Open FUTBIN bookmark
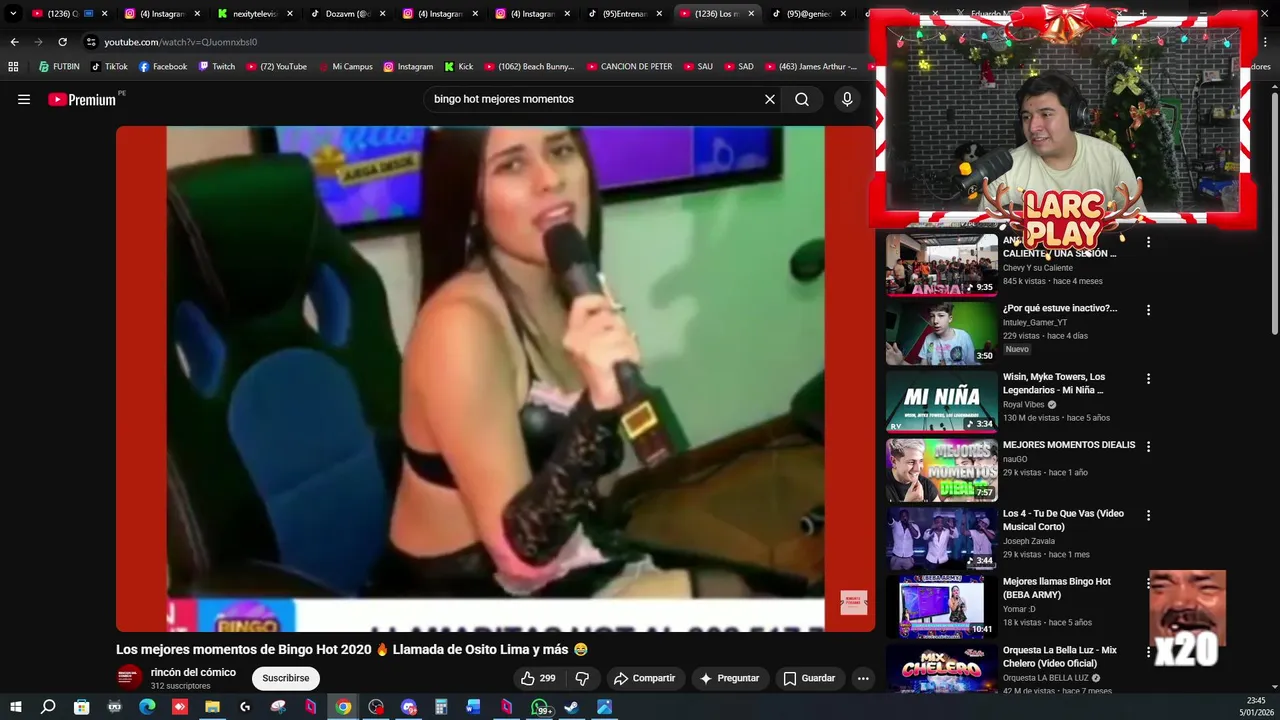This screenshot has width=1280, height=720. tap(59, 67)
